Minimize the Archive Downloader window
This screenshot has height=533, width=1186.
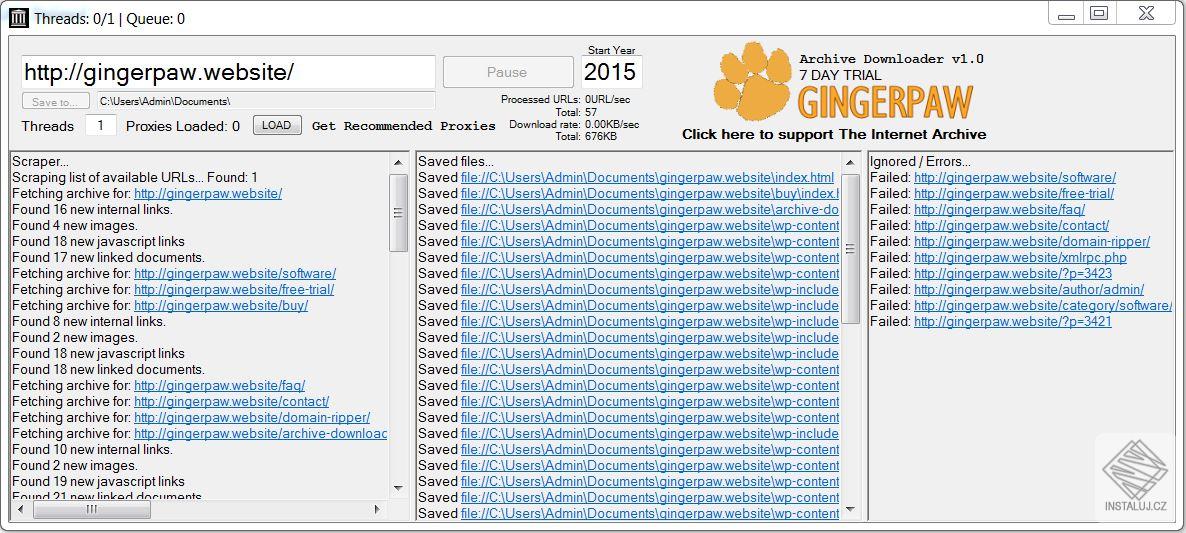1066,14
